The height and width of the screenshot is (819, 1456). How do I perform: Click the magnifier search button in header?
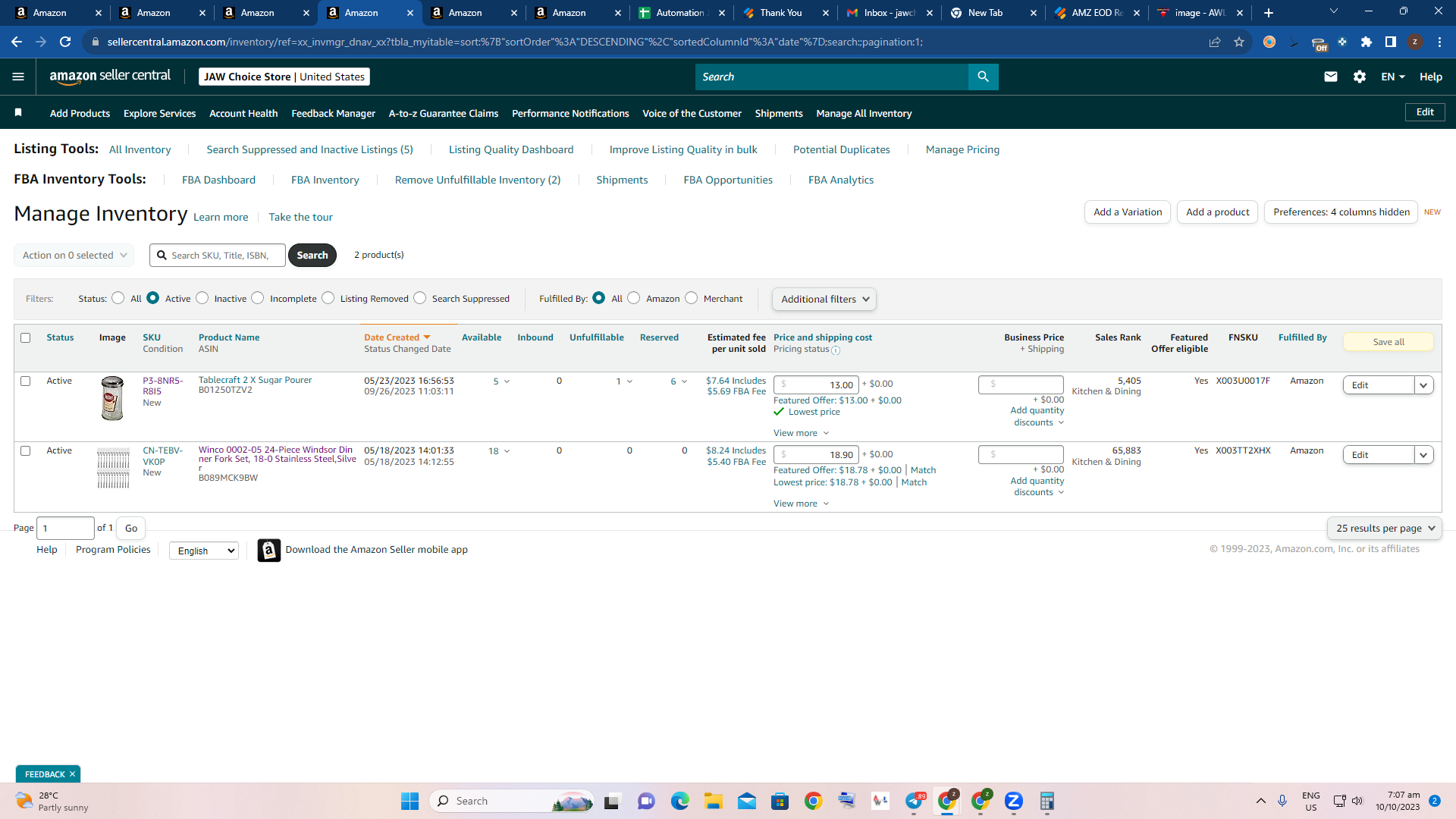983,77
